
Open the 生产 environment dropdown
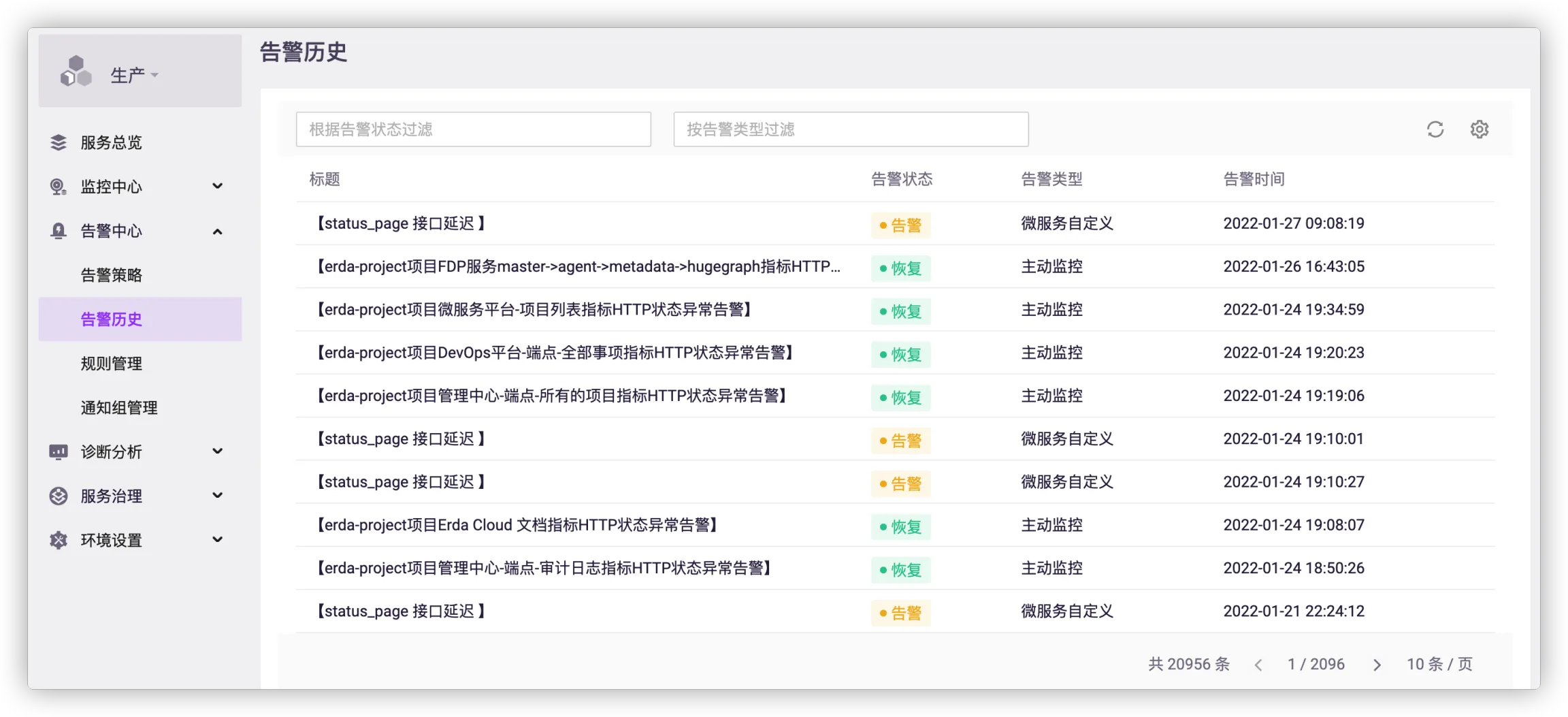coord(135,75)
